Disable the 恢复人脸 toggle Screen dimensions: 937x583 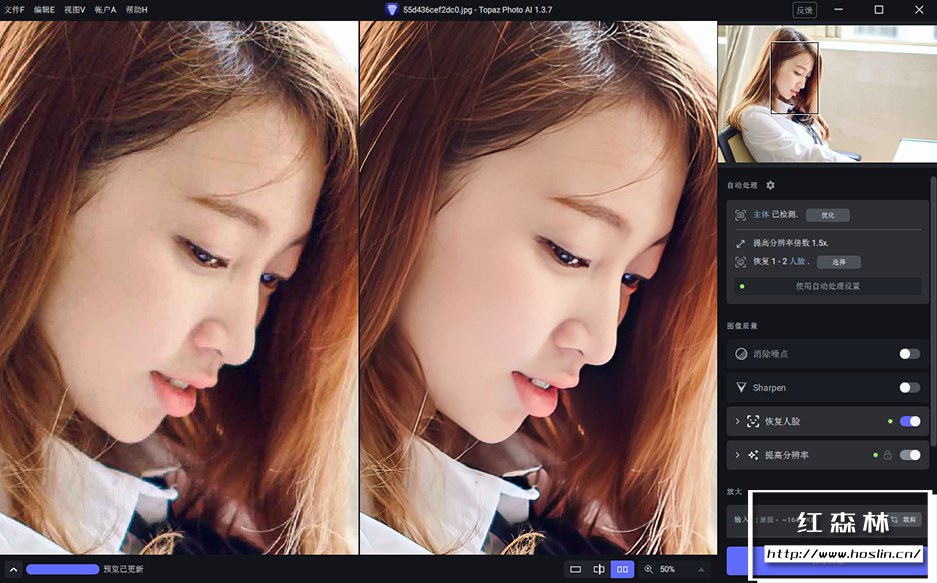[x=910, y=421]
